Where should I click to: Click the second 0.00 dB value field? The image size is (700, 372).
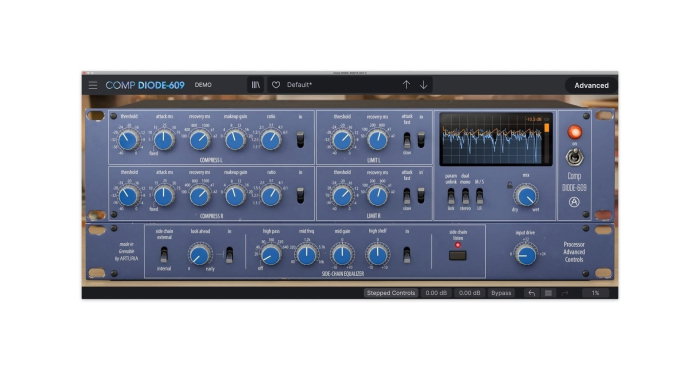pos(470,293)
